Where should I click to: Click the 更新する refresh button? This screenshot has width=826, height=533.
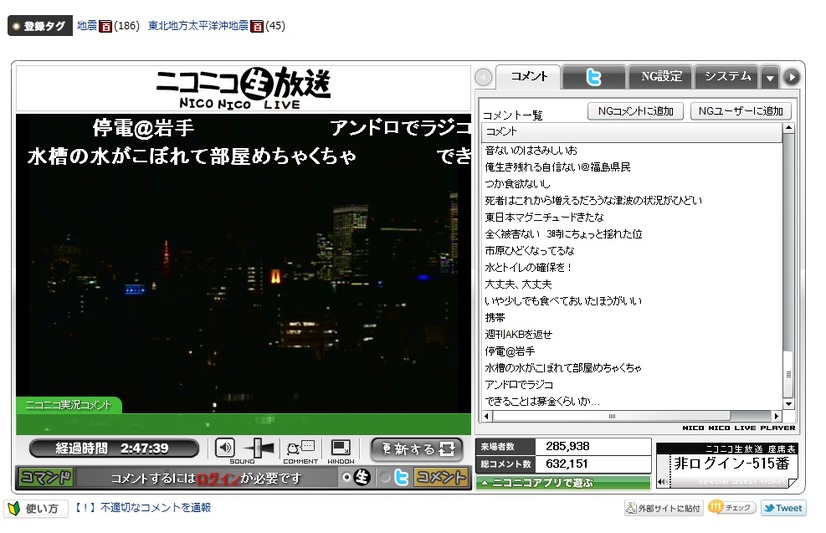pyautogui.click(x=416, y=449)
